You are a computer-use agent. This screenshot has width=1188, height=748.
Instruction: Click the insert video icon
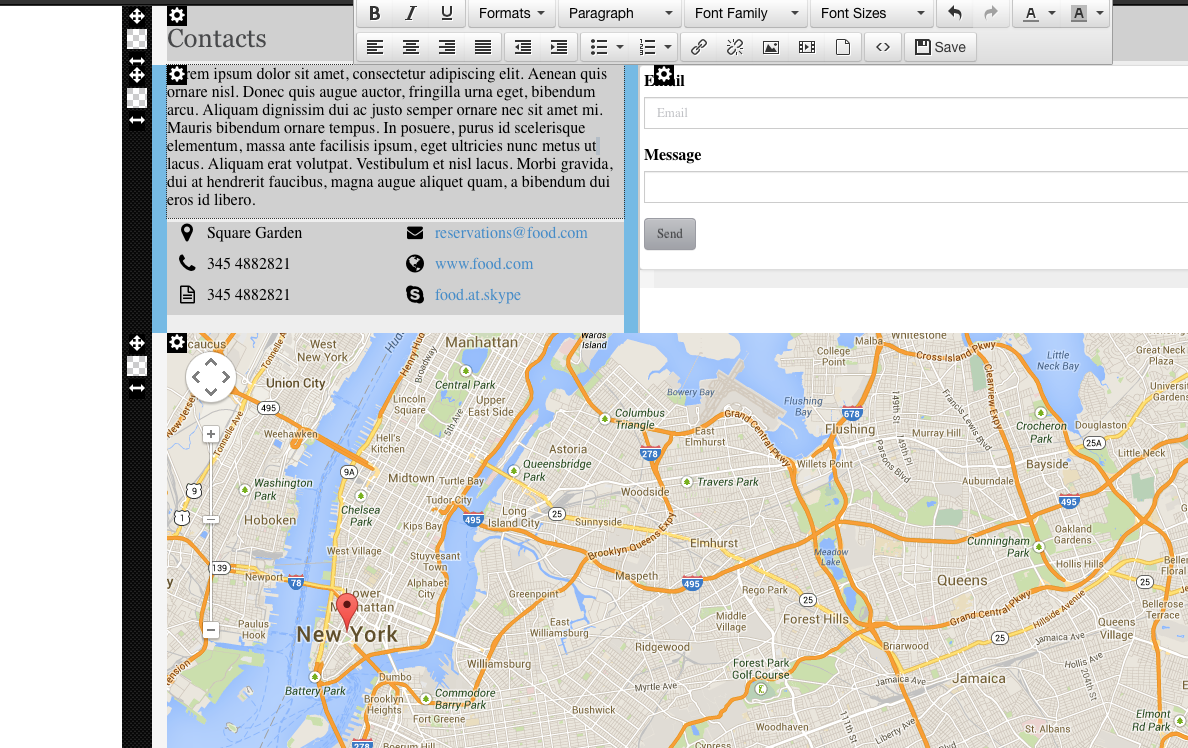tap(807, 47)
